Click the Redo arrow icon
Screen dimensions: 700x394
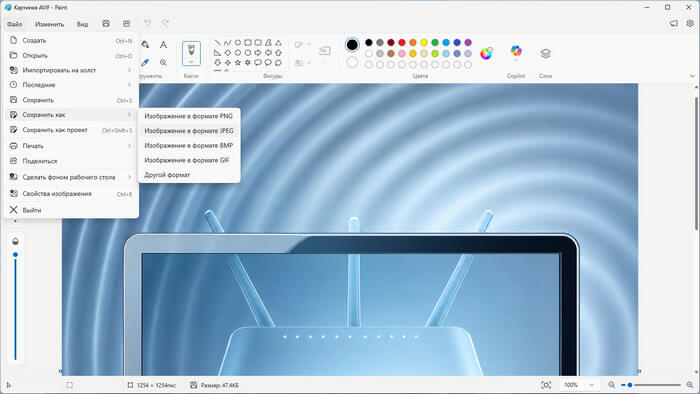click(166, 24)
